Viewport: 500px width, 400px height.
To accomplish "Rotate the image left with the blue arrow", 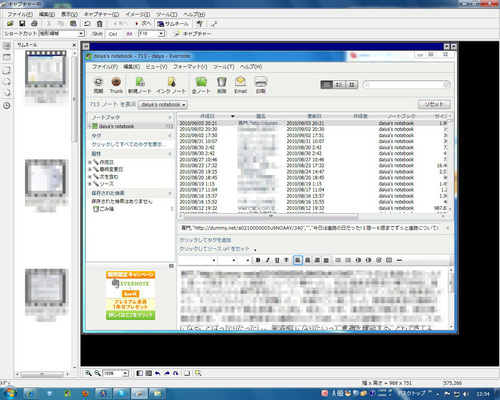I will pos(158,373).
